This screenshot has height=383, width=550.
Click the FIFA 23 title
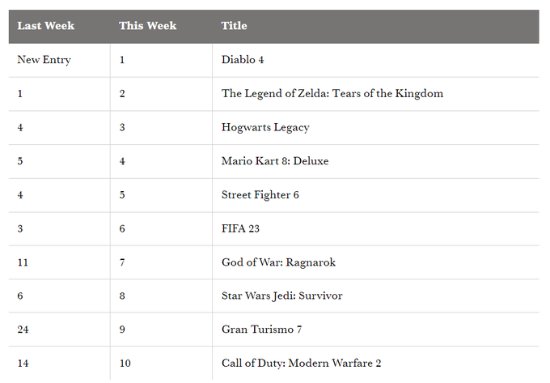tap(240, 229)
